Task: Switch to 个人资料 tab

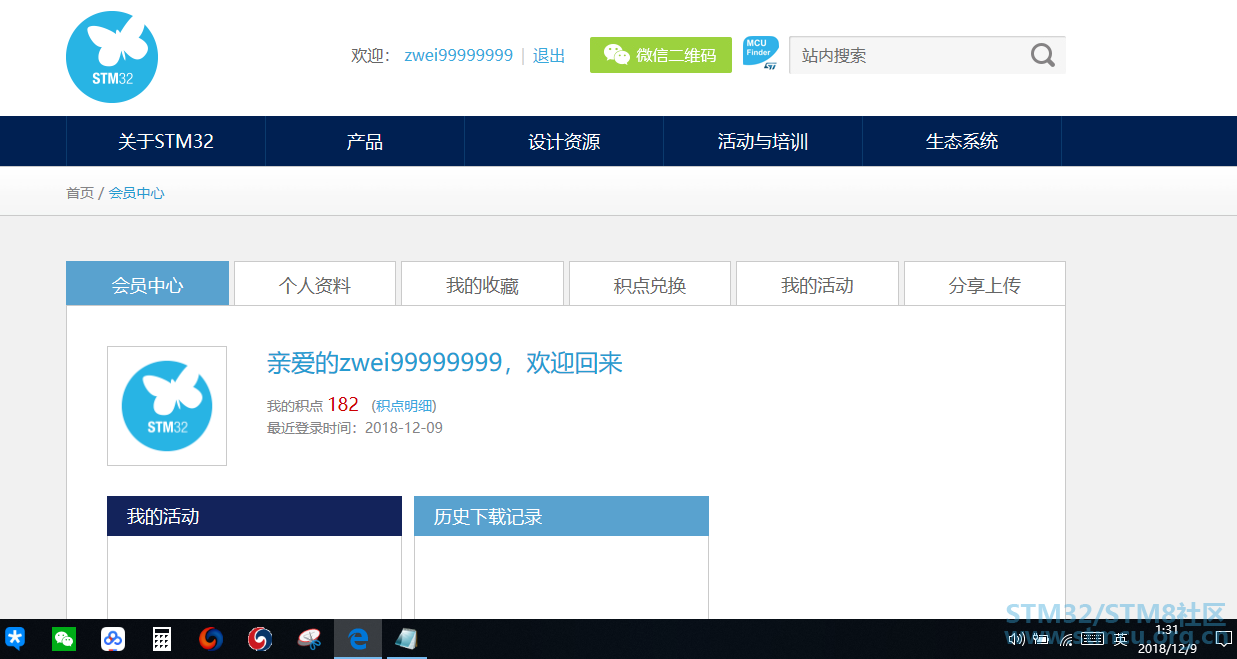Action: coord(315,284)
